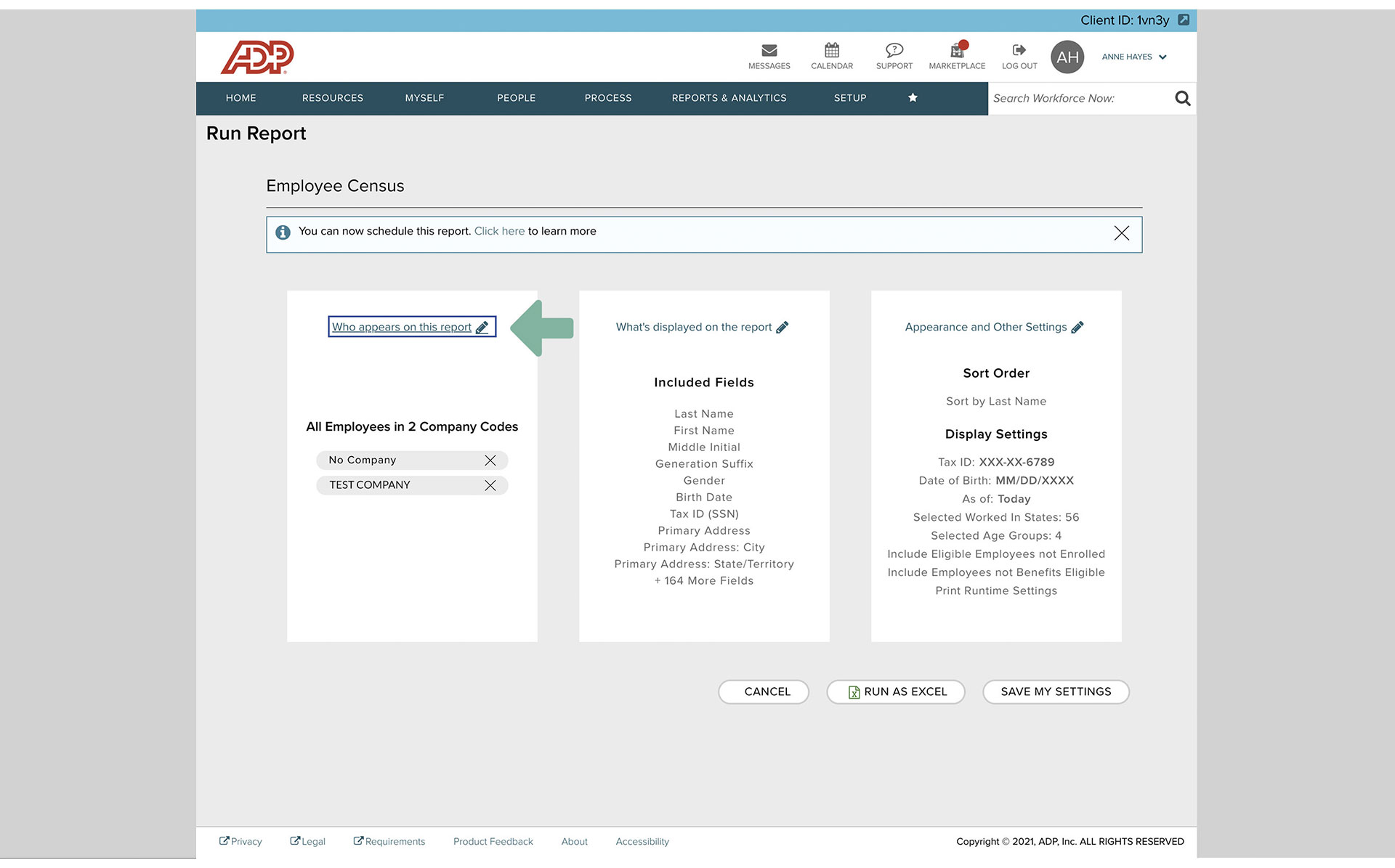Open the Resources menu

[333, 98]
